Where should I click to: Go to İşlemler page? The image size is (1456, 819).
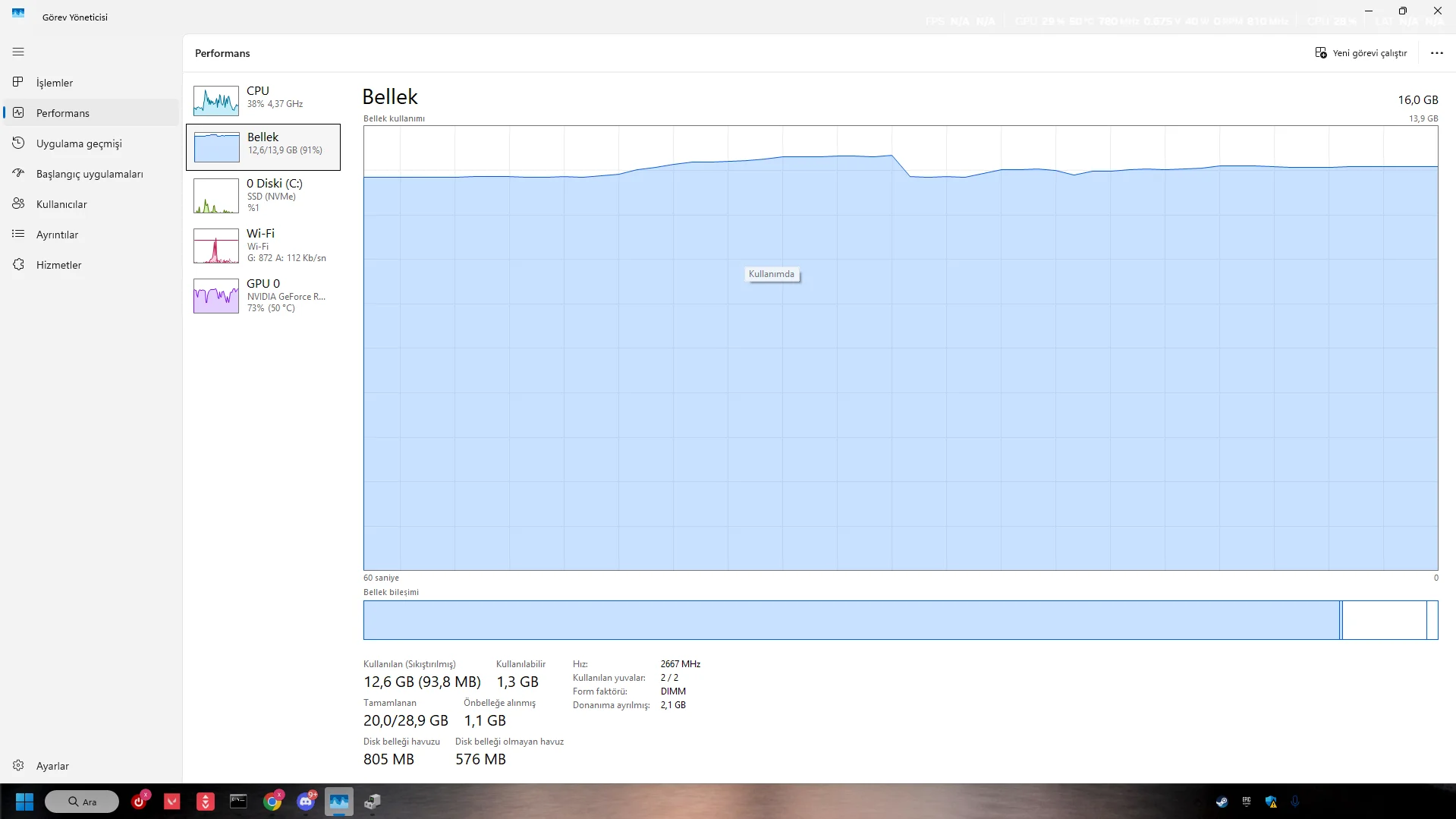[x=91, y=82]
